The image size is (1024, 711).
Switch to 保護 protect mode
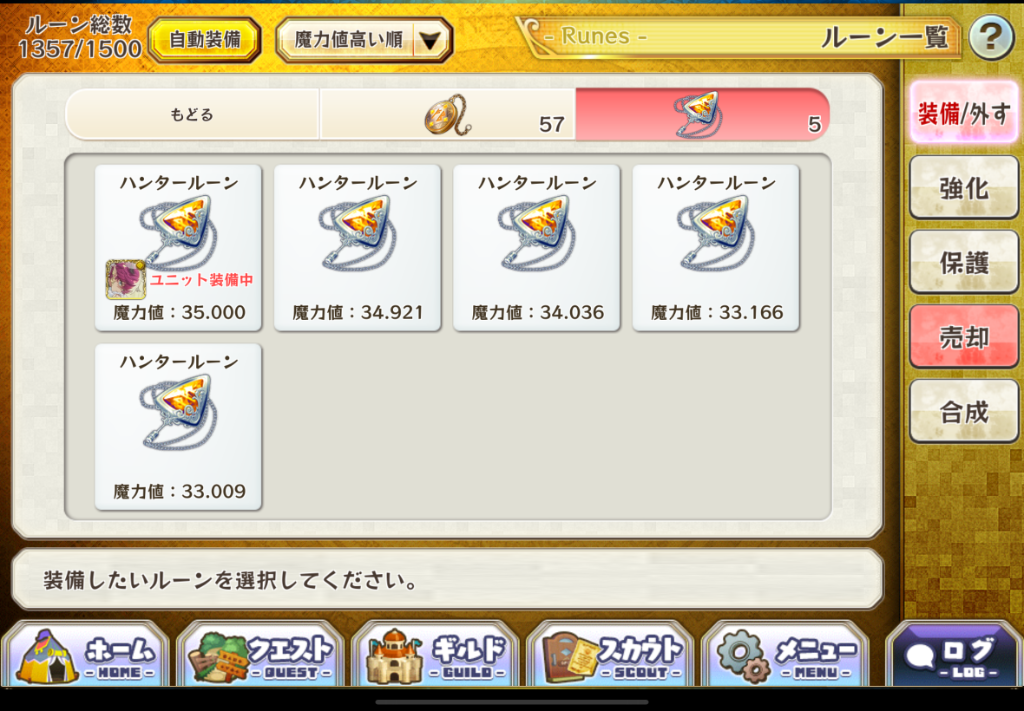(964, 262)
